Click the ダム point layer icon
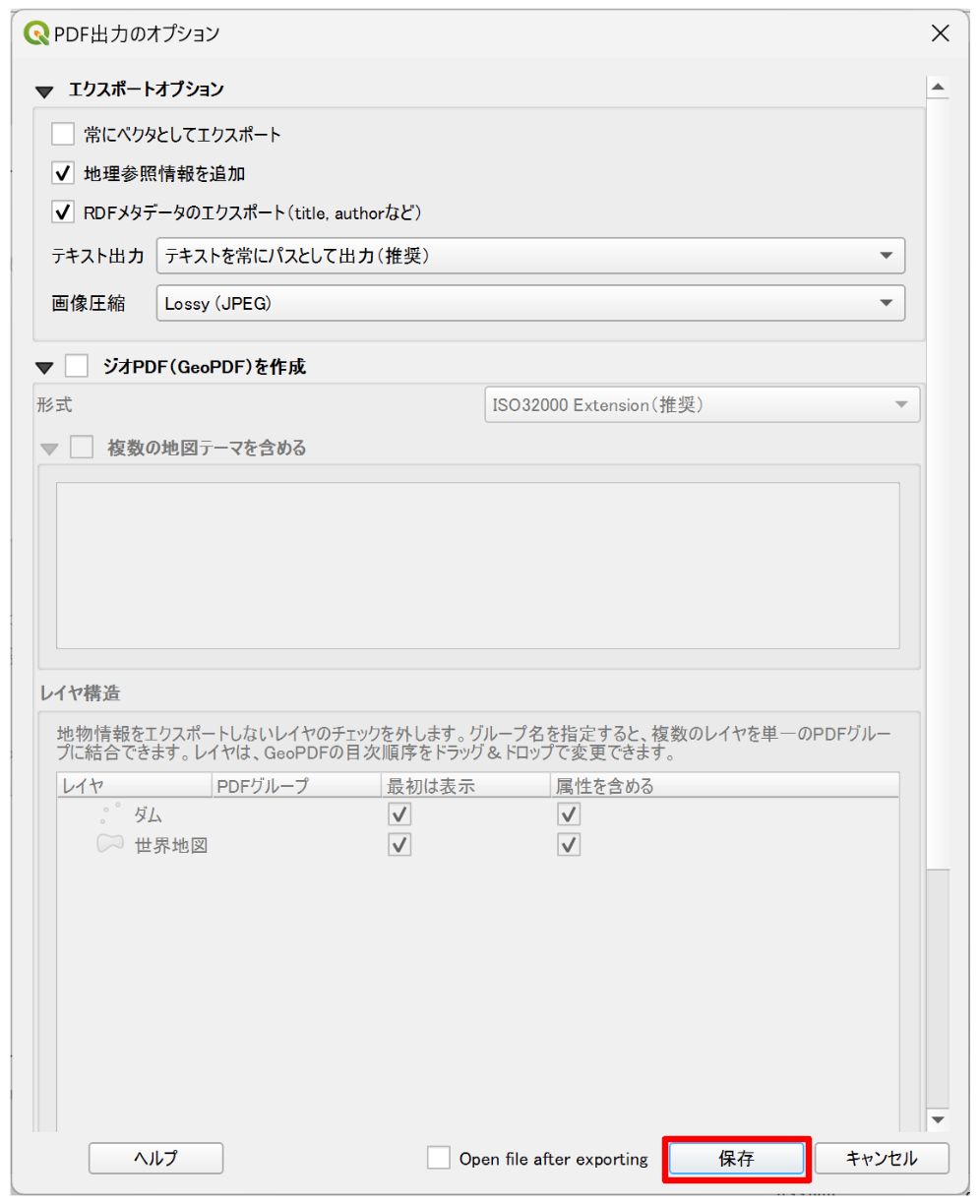Viewport: 980px width, 1204px height. click(x=110, y=814)
